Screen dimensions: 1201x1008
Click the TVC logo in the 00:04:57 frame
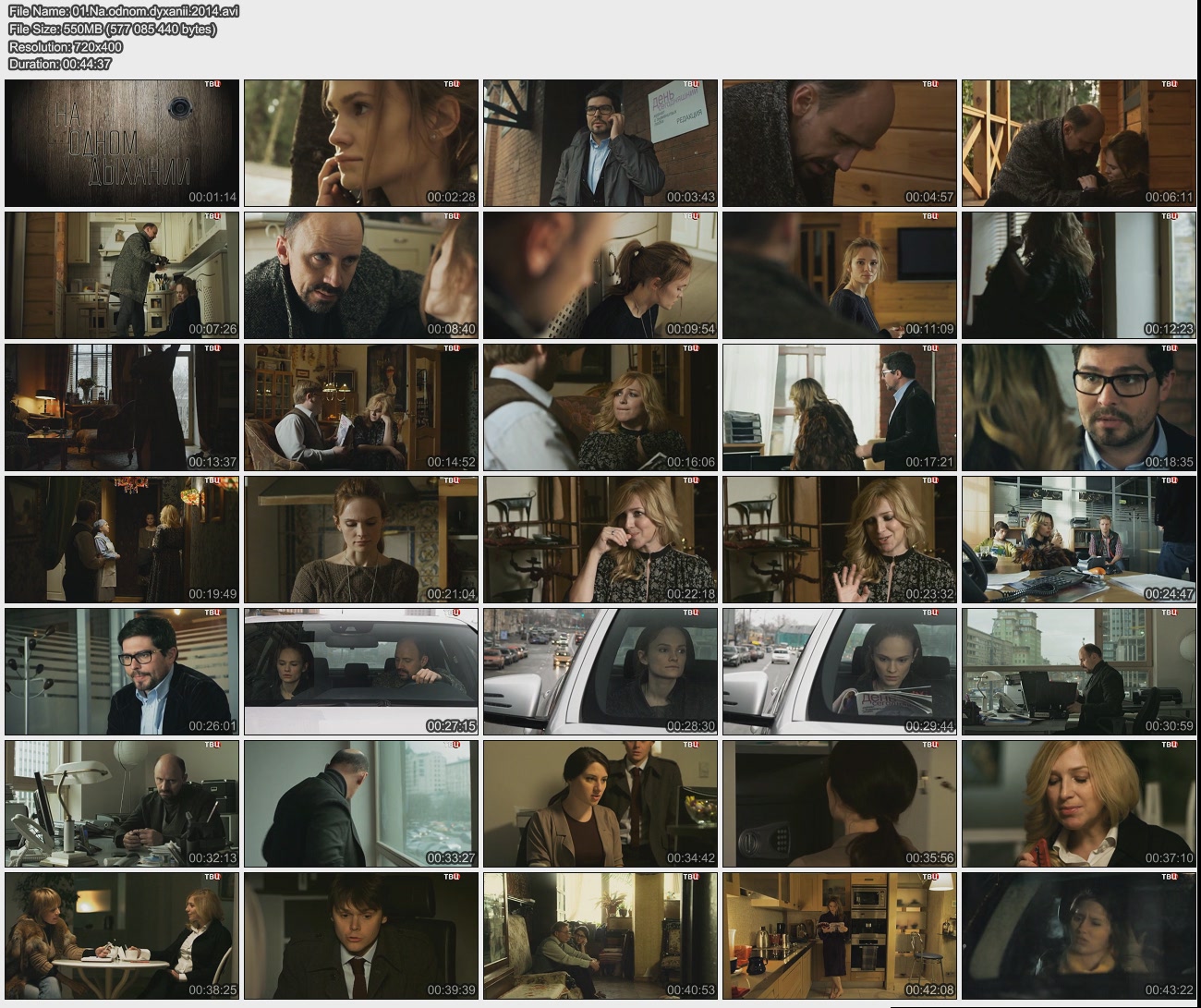929,84
